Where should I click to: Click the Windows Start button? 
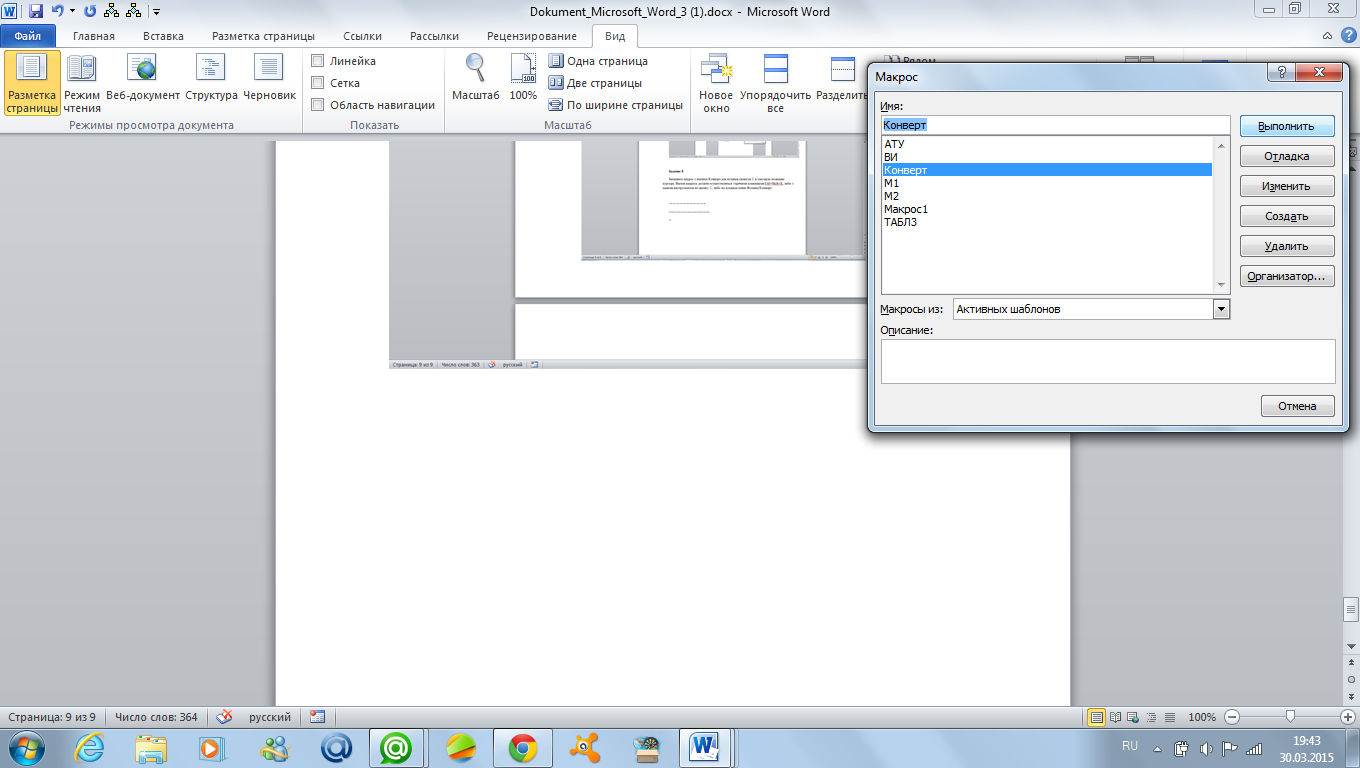coord(27,747)
